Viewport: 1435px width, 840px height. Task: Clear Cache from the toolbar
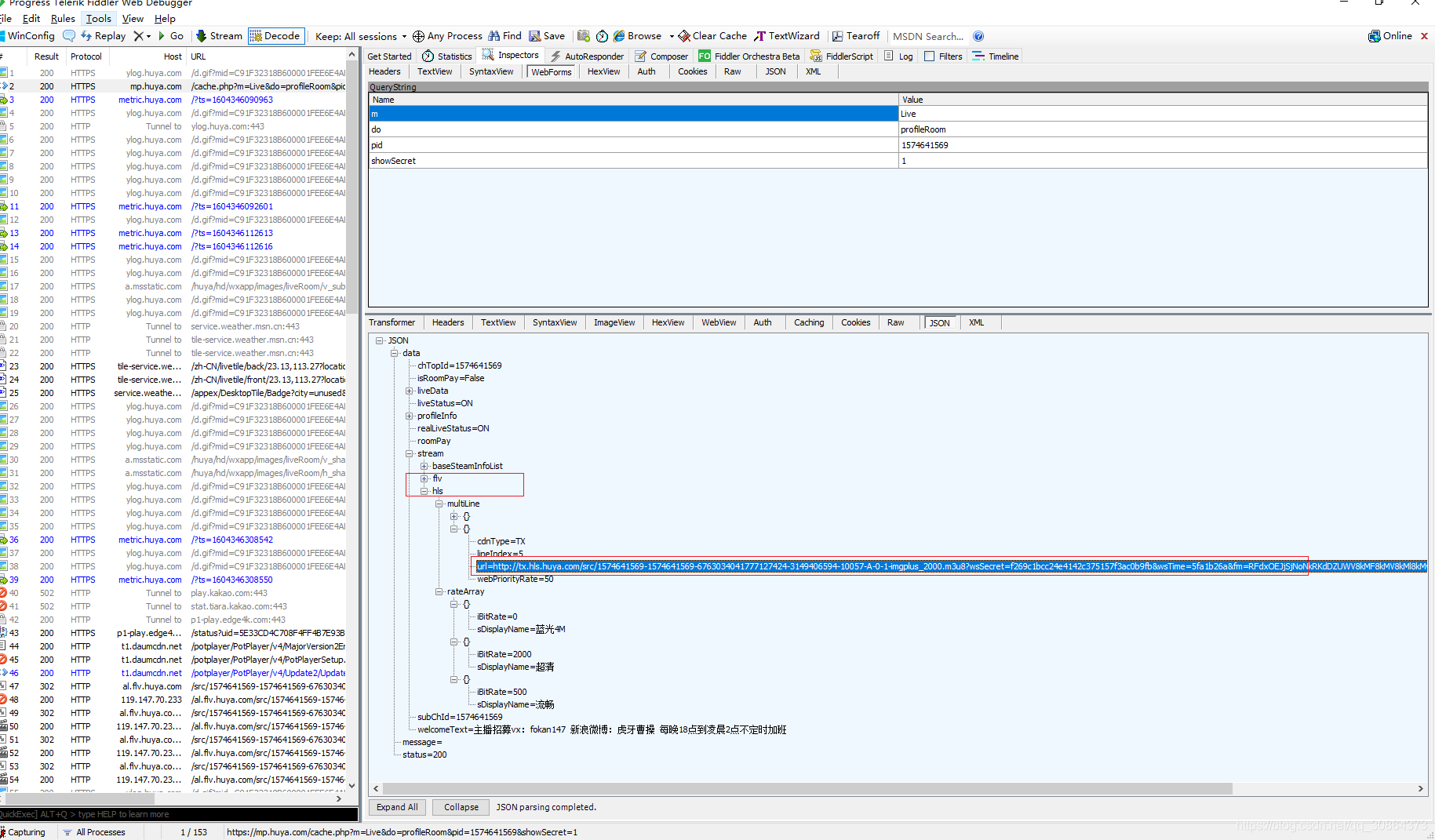point(712,36)
